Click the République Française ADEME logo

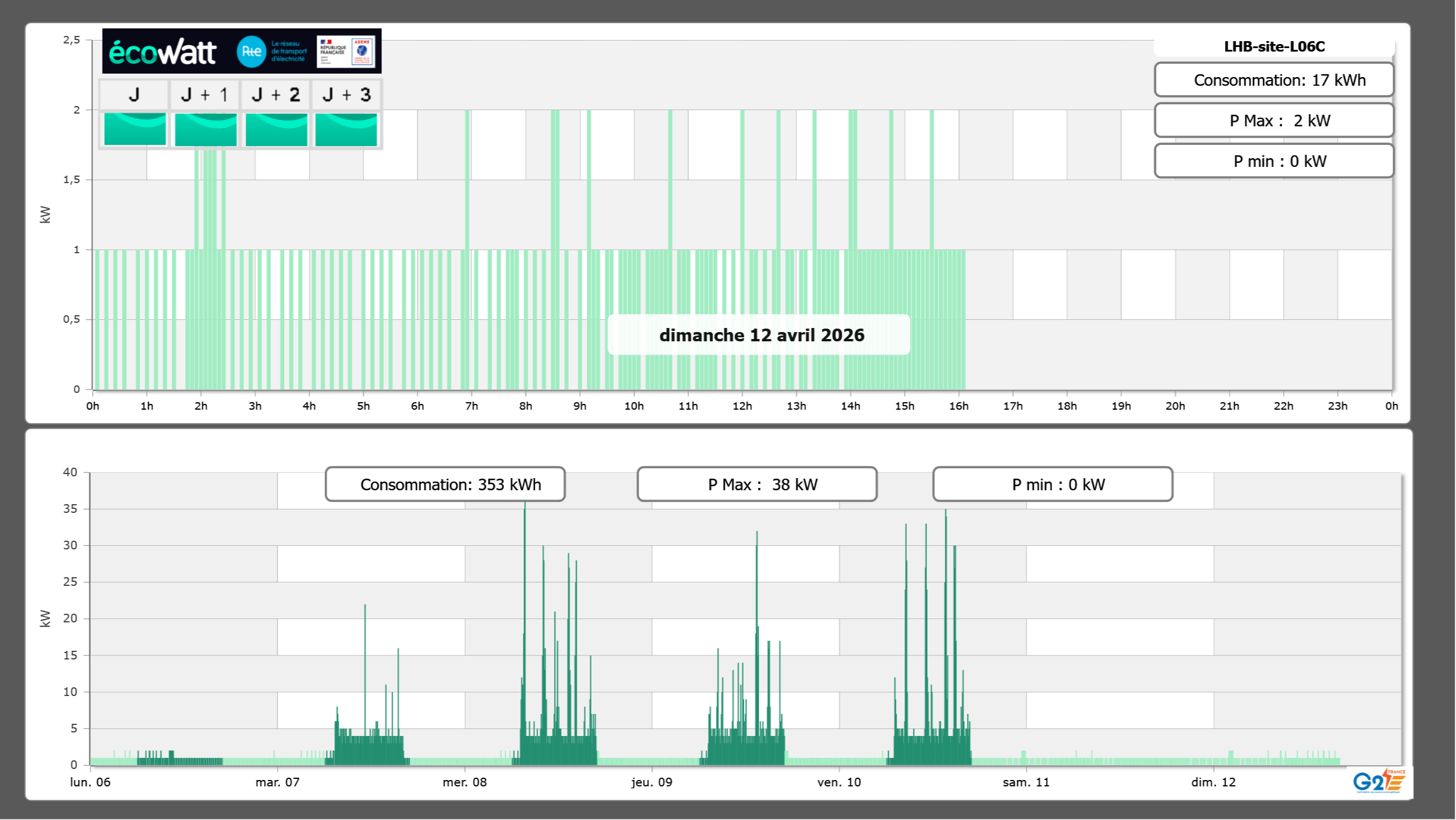tap(346, 52)
